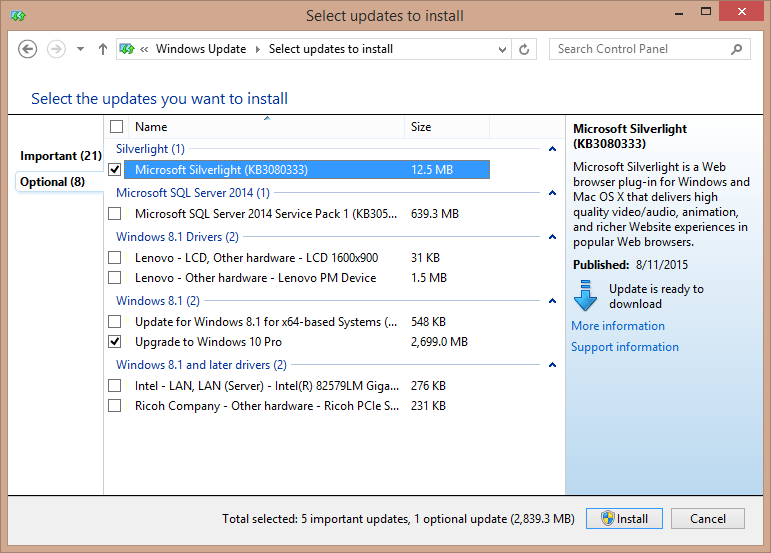Check Lenovo LCD 1600x900 driver update
Viewport: 771px width, 553px height.
coord(115,258)
